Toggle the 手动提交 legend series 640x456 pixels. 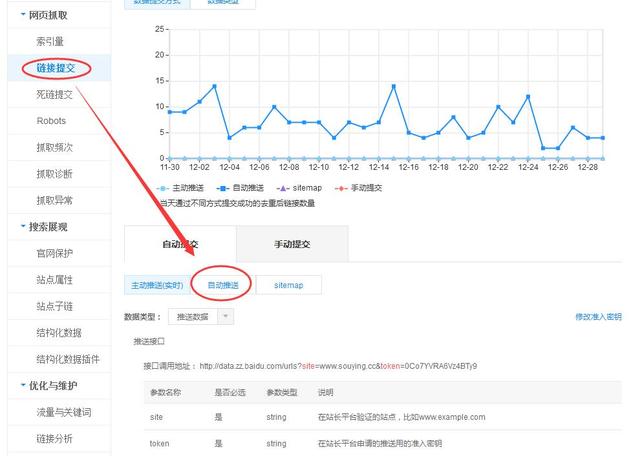(358, 188)
